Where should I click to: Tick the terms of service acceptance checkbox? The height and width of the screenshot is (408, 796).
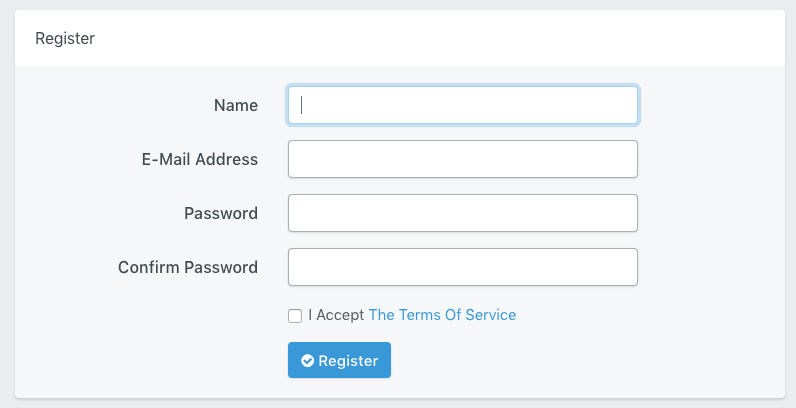click(295, 316)
